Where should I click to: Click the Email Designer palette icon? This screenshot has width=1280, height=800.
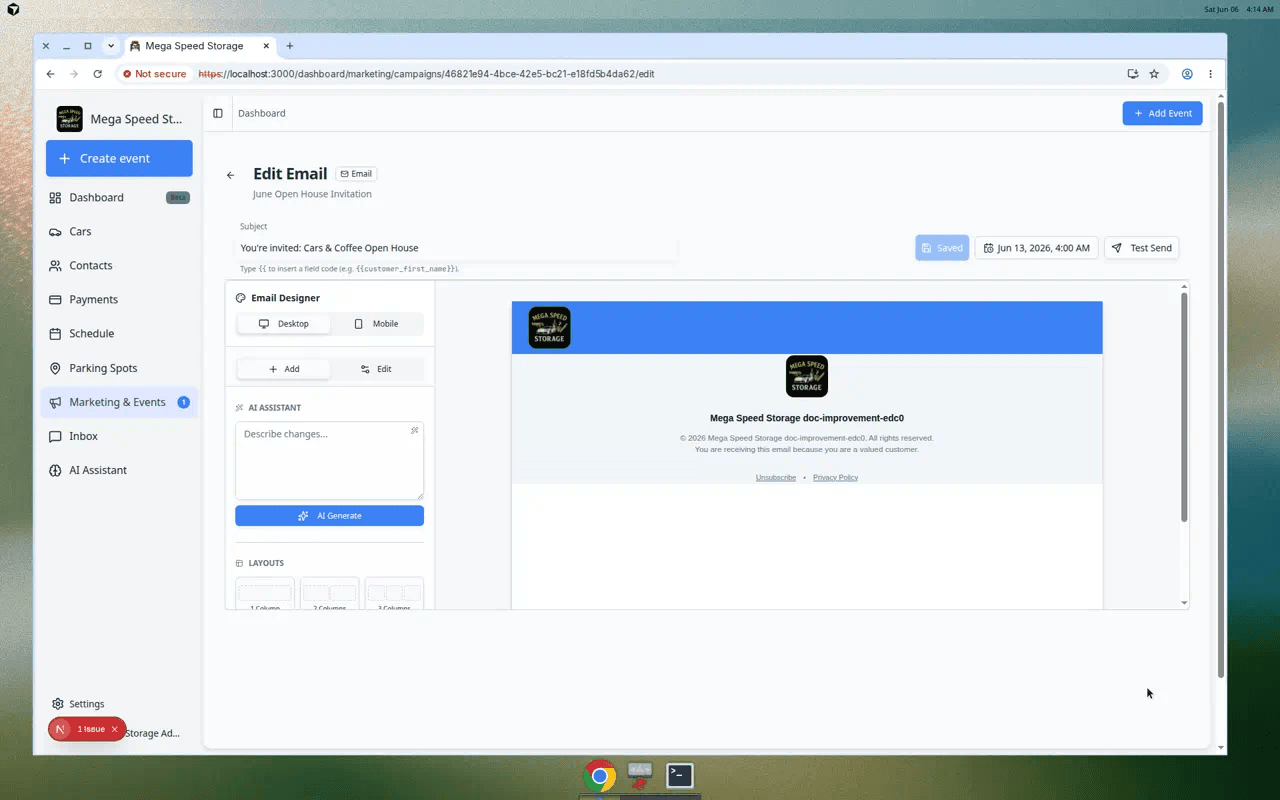pos(241,298)
